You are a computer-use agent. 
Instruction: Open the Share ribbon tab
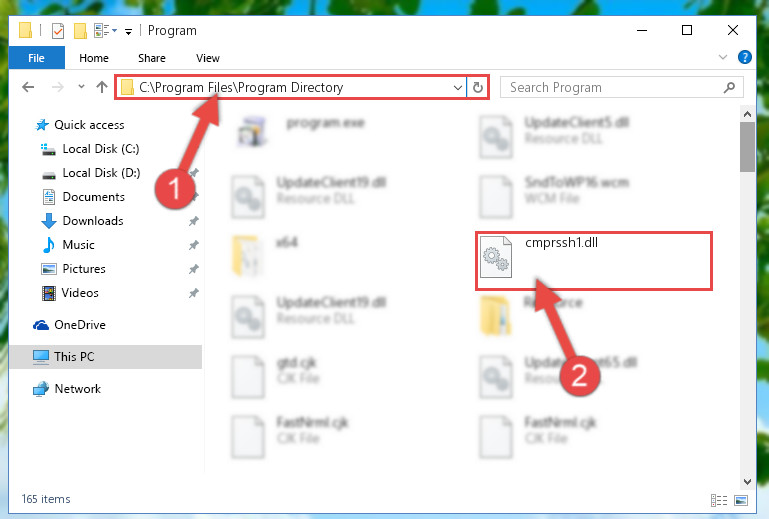click(152, 58)
